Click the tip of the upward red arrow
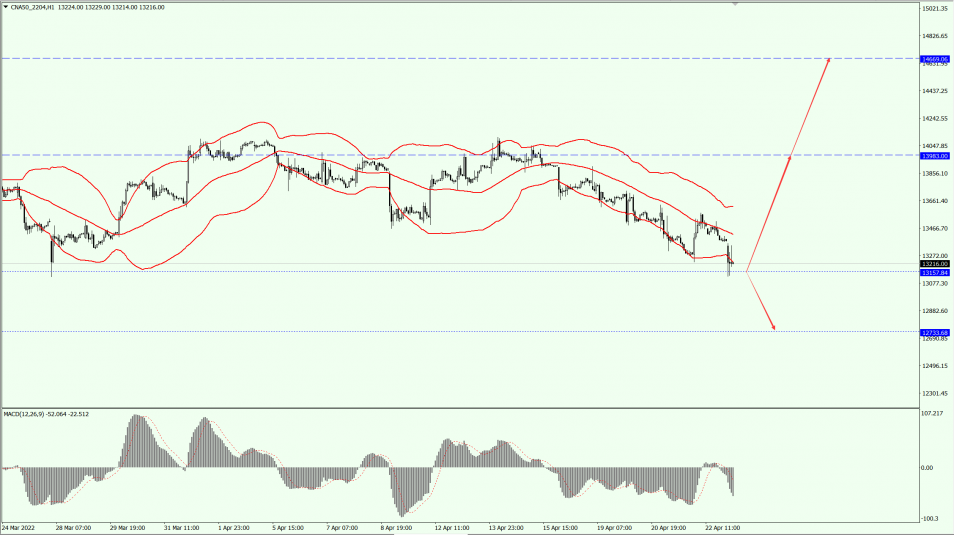This screenshot has height=535, width=954. [829, 58]
